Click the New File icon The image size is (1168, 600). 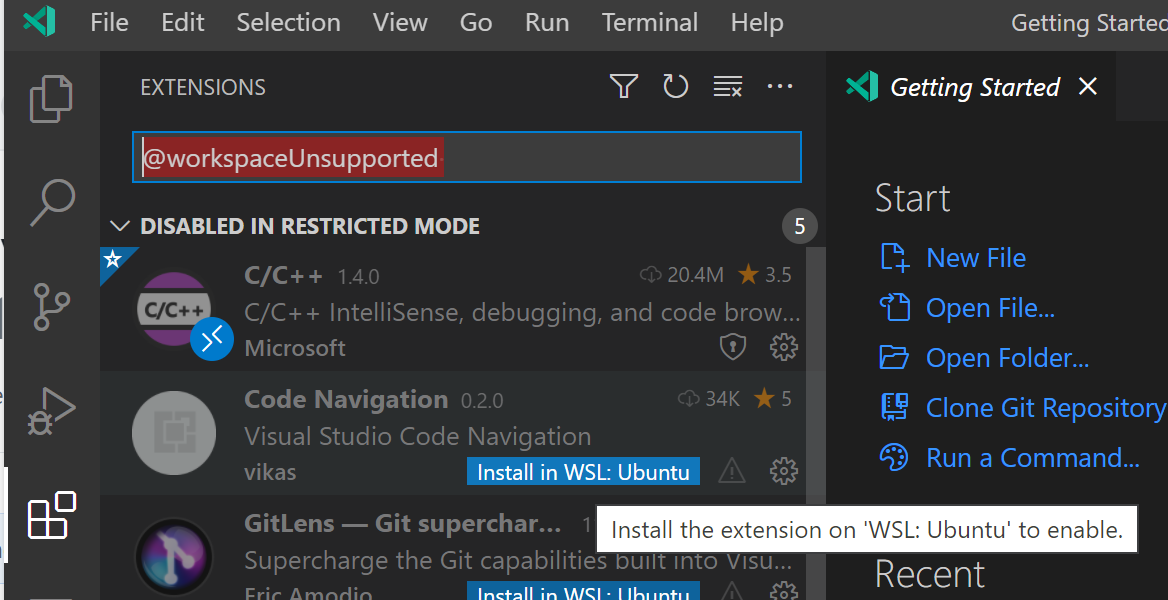(x=895, y=257)
